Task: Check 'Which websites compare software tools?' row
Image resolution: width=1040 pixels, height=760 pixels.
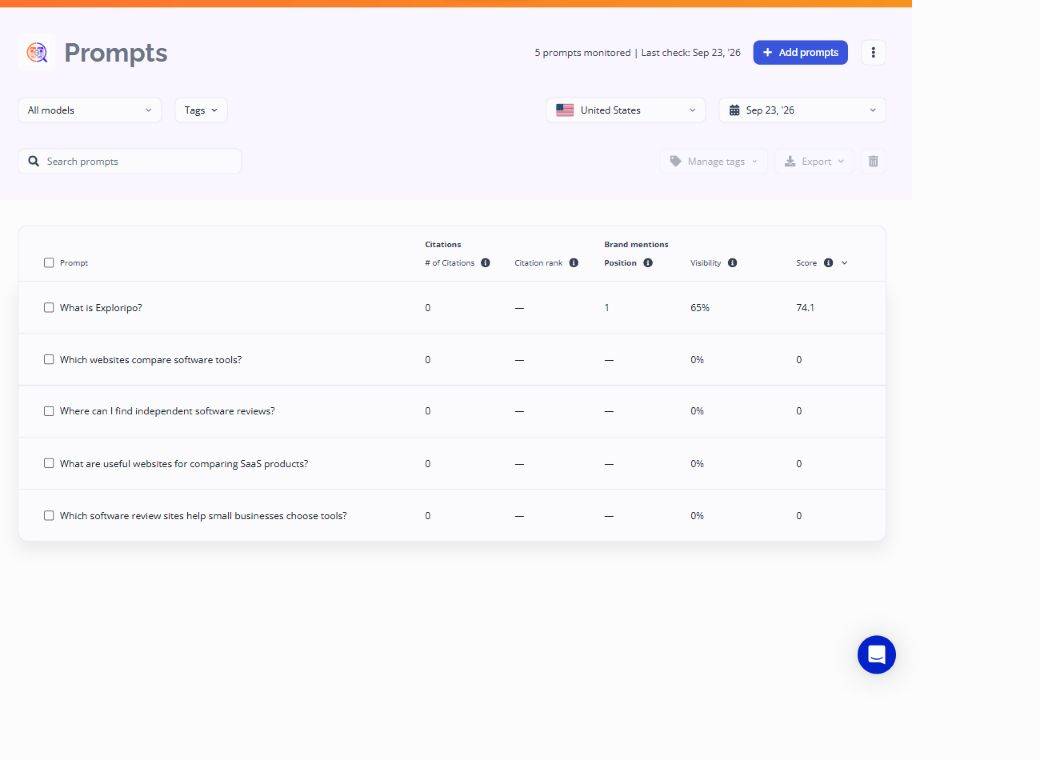Action: [49, 359]
